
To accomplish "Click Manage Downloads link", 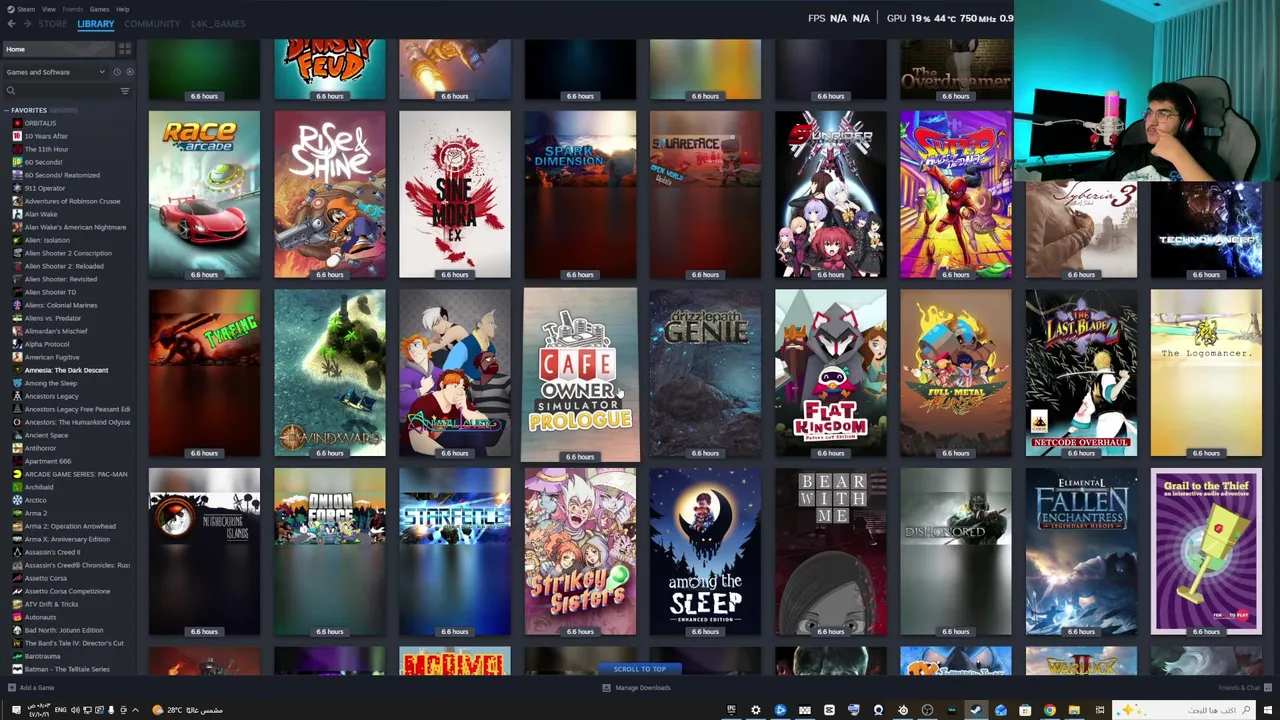I will pos(643,688).
